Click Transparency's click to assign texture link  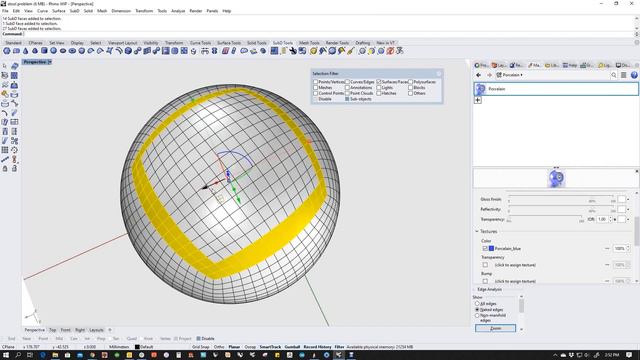pos(515,265)
